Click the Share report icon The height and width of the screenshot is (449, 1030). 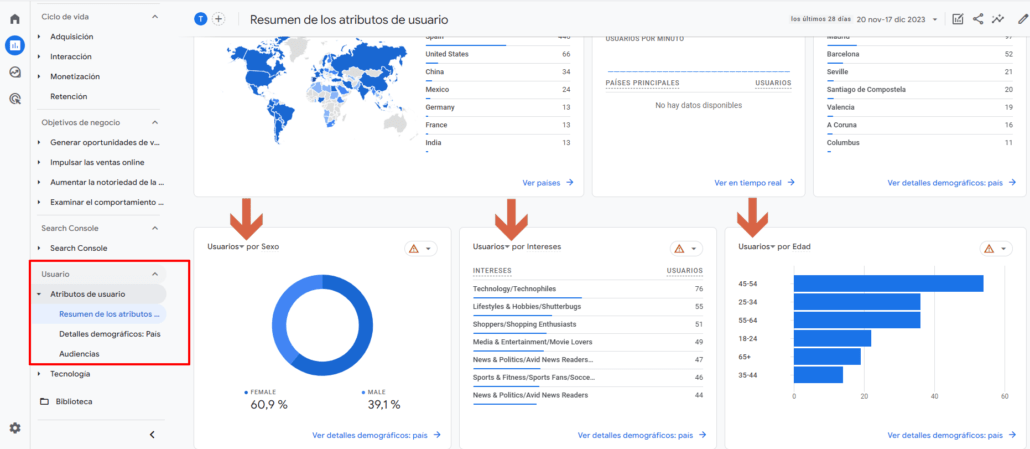(978, 19)
